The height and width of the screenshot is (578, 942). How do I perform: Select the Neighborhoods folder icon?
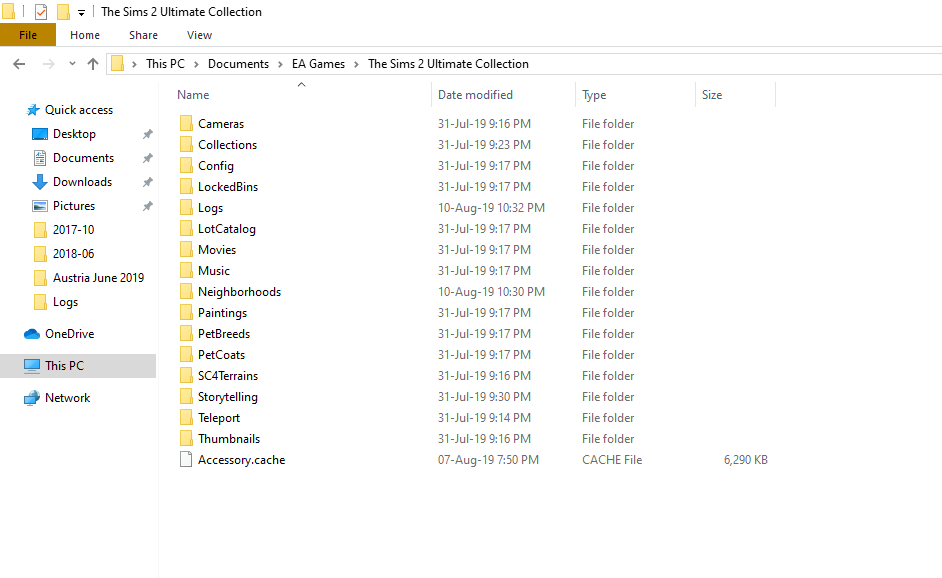coord(186,292)
